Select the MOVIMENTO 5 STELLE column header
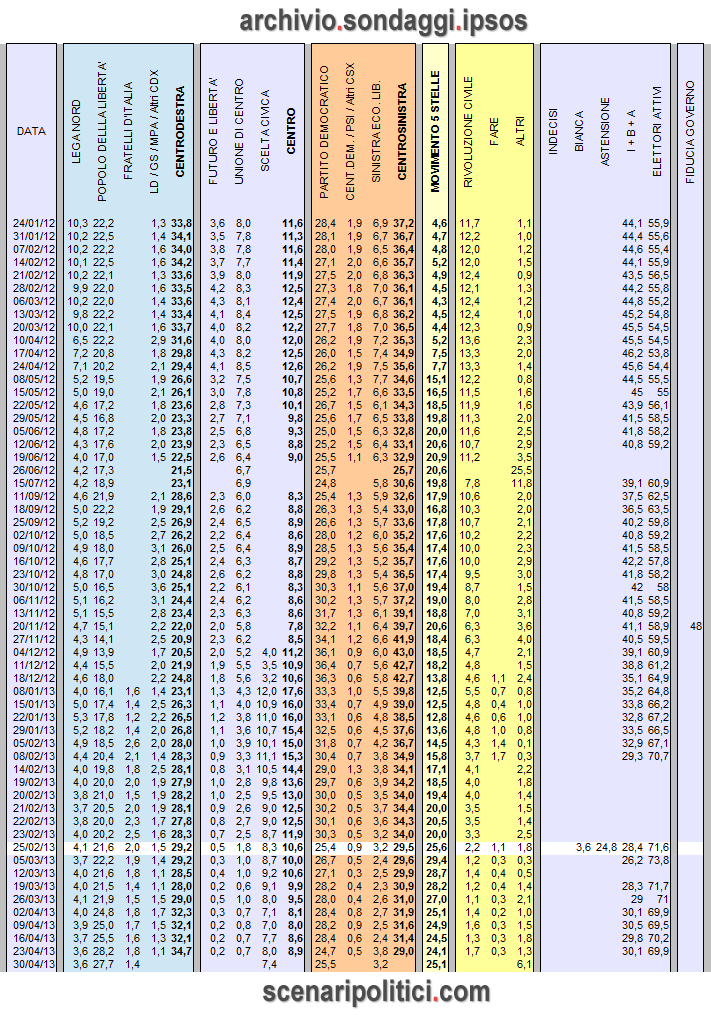The width and height of the screenshot is (711, 1015). click(x=435, y=131)
